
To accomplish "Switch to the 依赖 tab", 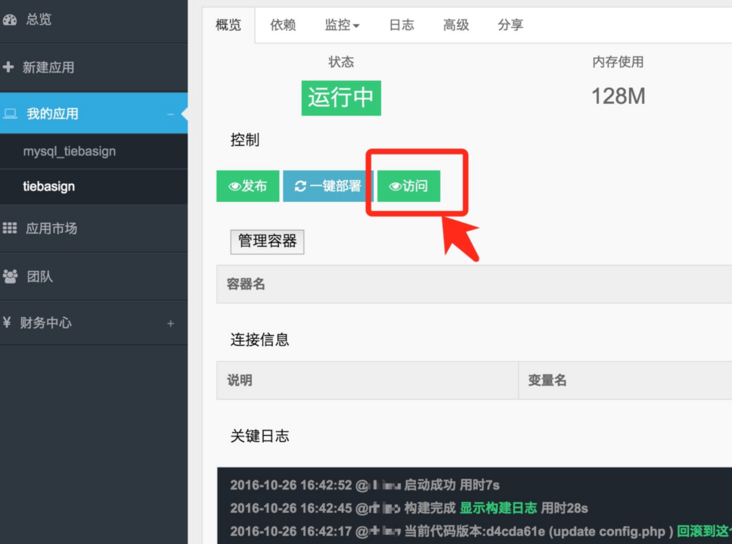I will pyautogui.click(x=283, y=25).
